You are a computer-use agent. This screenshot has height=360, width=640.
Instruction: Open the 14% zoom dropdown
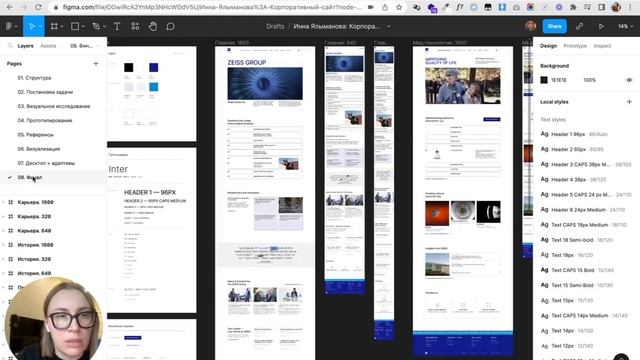click(625, 26)
